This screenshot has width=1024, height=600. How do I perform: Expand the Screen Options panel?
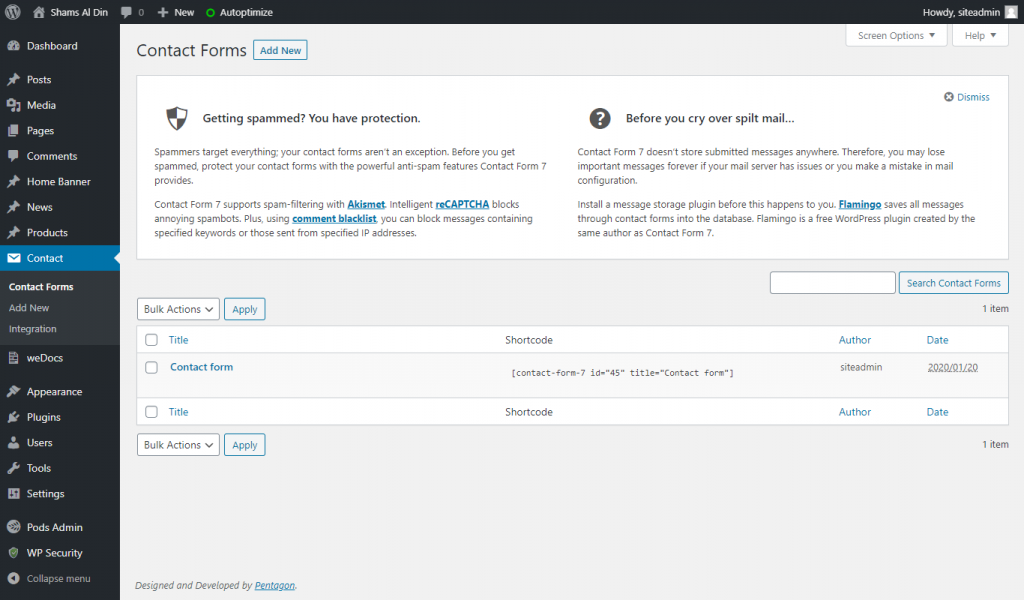pos(896,35)
